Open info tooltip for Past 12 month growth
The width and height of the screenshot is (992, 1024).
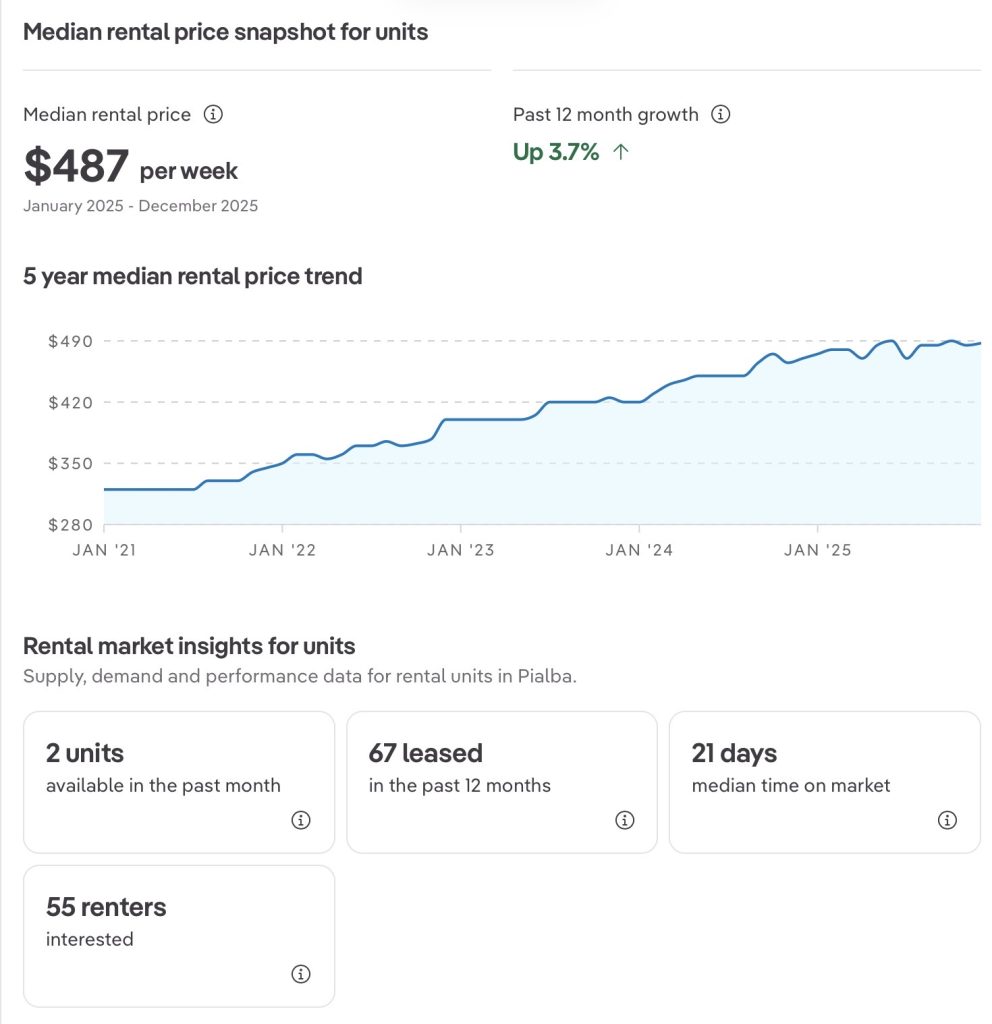[720, 114]
